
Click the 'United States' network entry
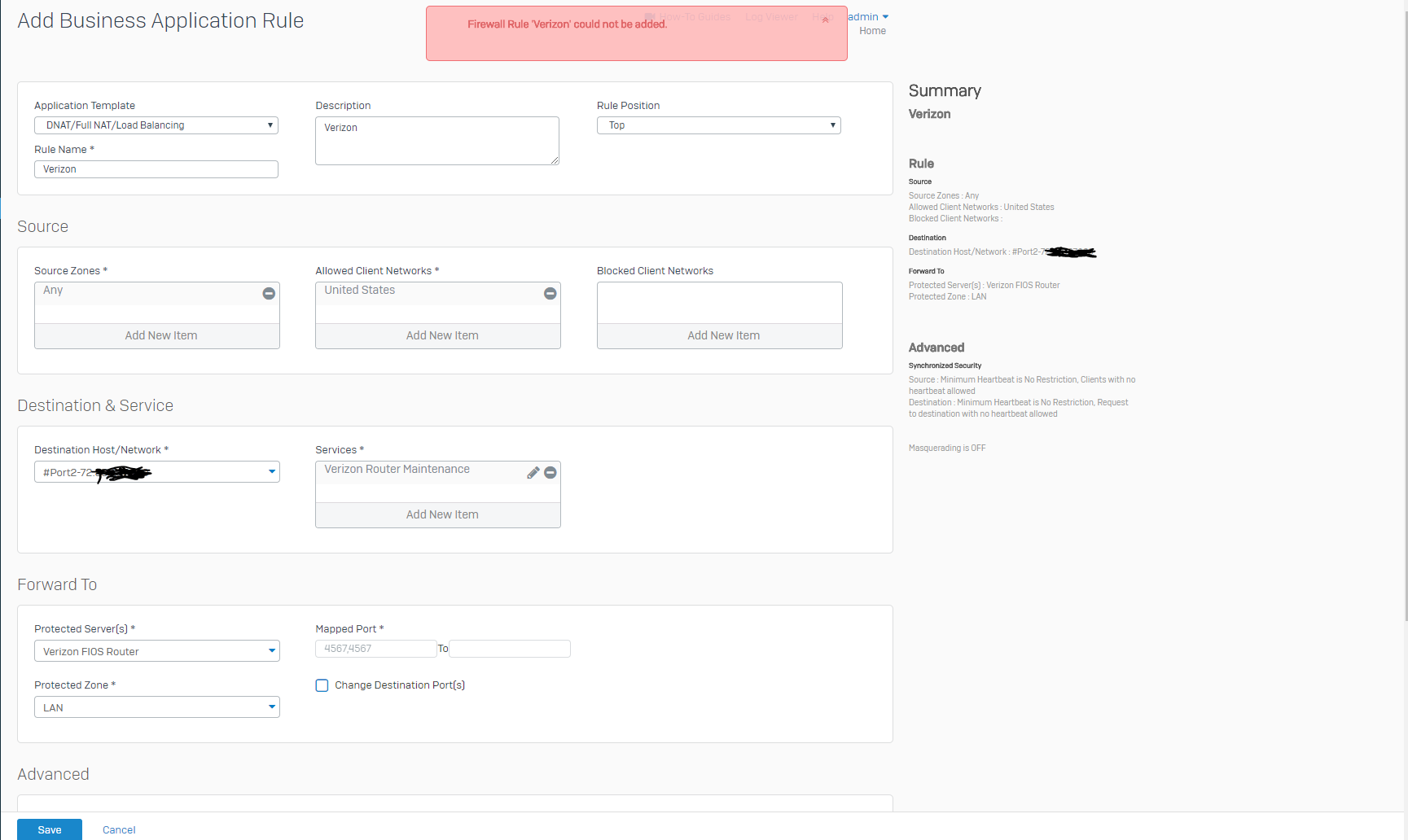click(x=359, y=290)
